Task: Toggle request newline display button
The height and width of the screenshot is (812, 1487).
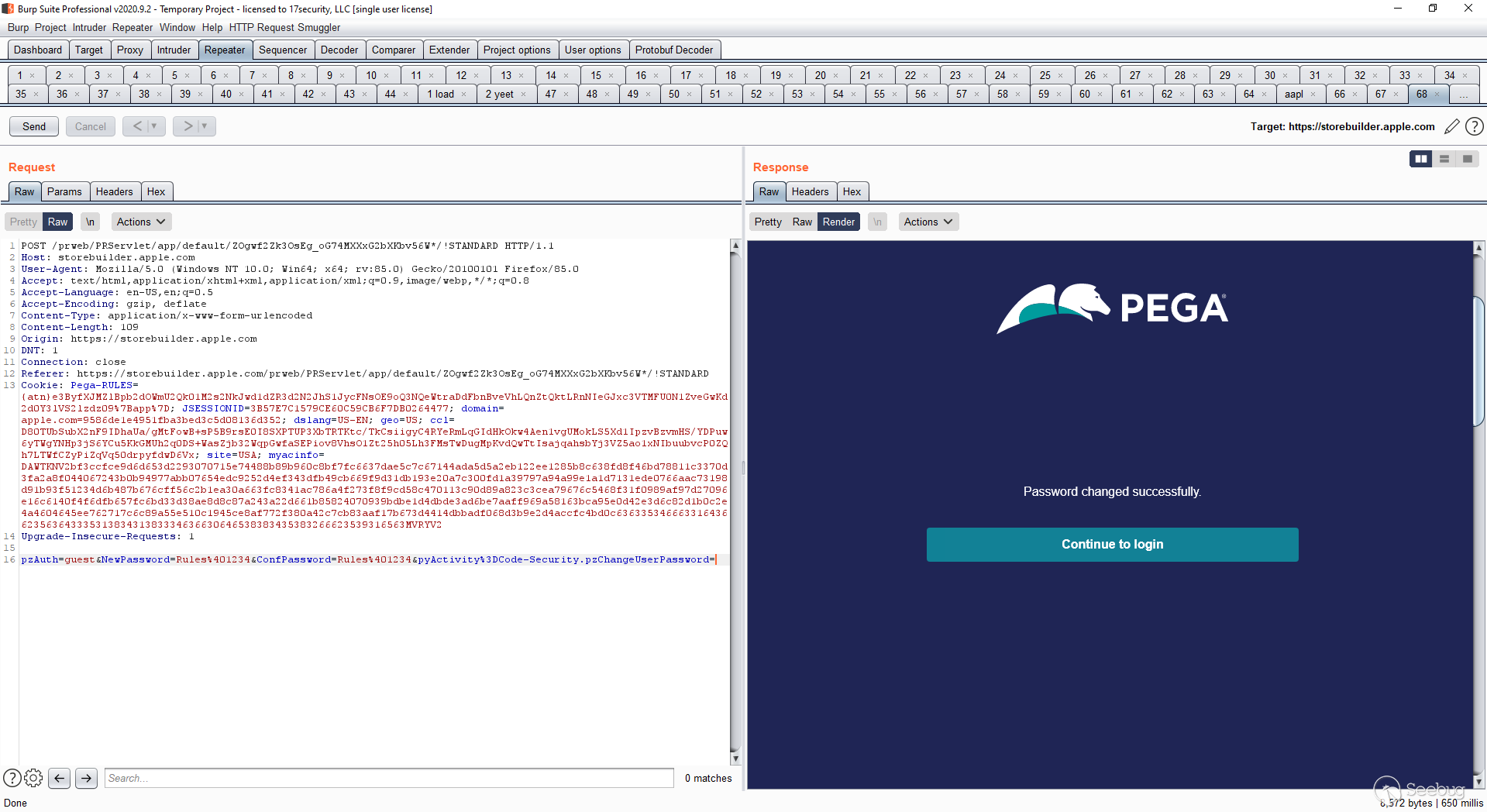Action: pyautogui.click(x=91, y=222)
